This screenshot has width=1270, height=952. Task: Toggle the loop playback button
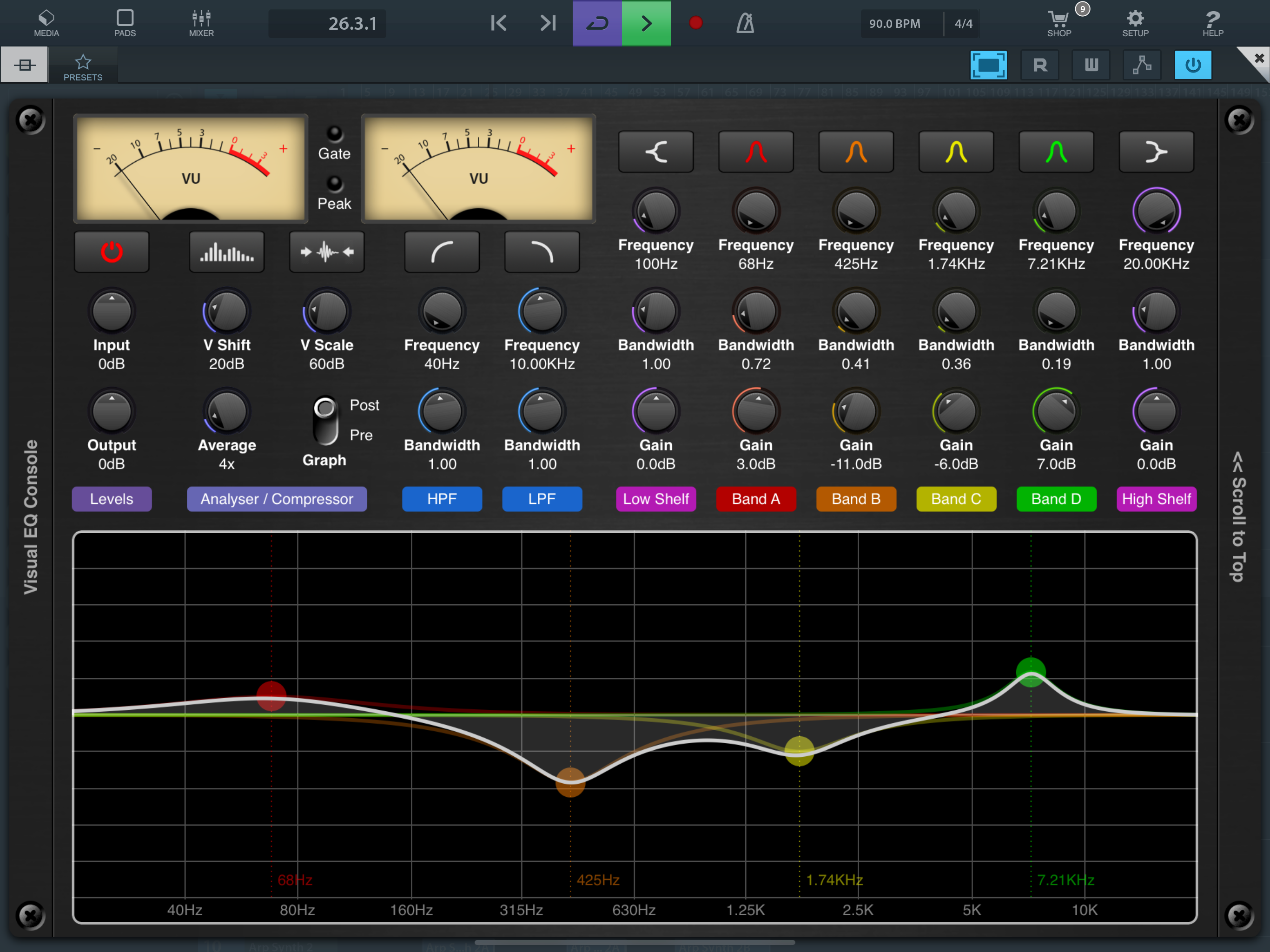pos(596,23)
